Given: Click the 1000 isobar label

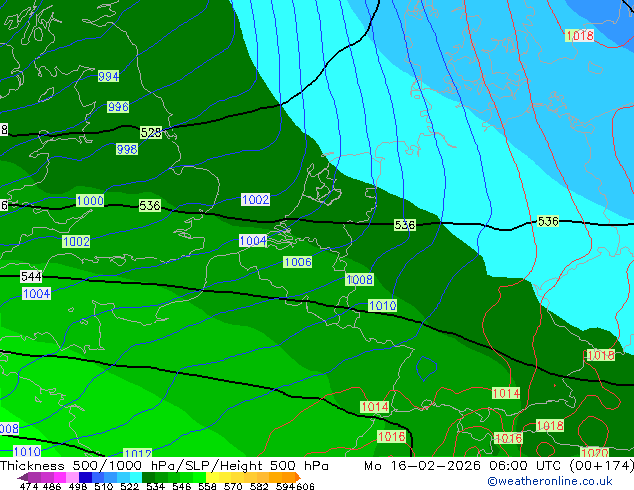Looking at the screenshot, I should 90,201.
